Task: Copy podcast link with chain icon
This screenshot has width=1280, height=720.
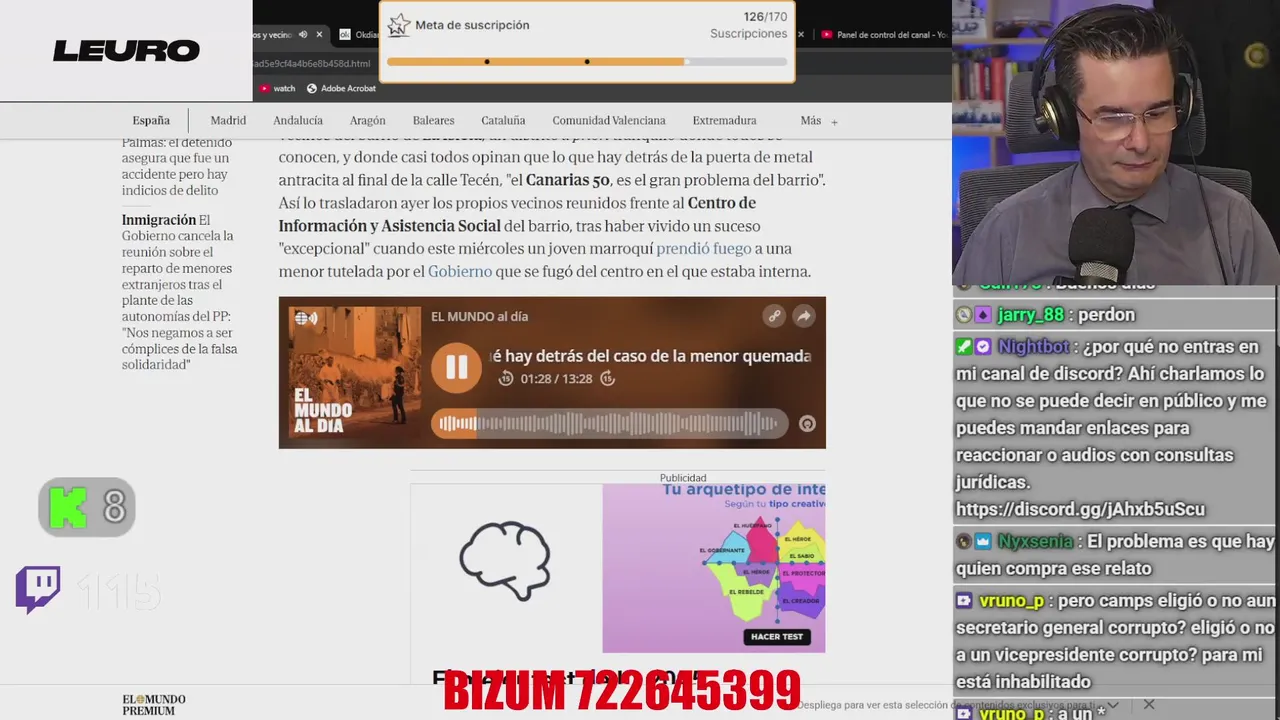Action: 774,316
